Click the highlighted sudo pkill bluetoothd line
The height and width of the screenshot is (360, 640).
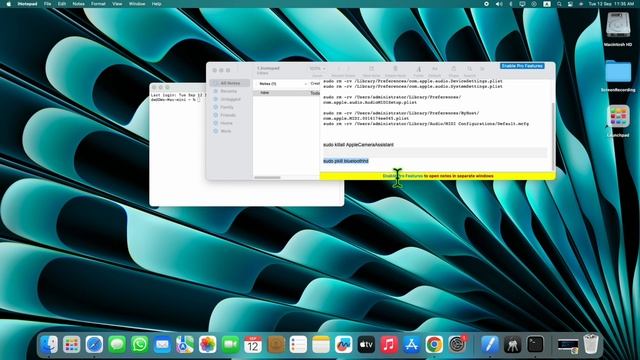tap(346, 161)
